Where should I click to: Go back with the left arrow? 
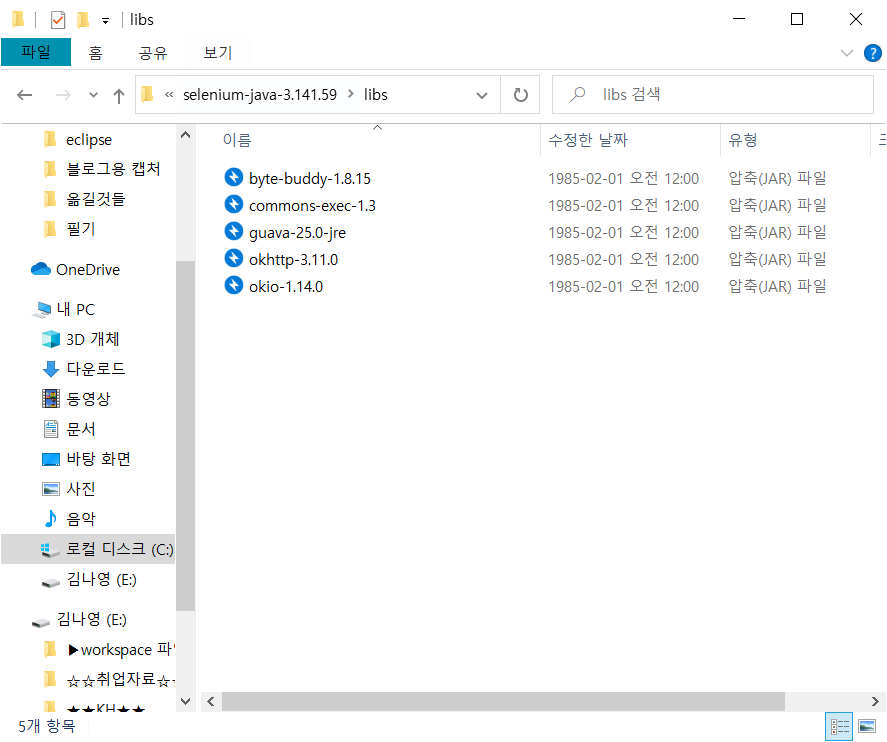pyautogui.click(x=24, y=95)
